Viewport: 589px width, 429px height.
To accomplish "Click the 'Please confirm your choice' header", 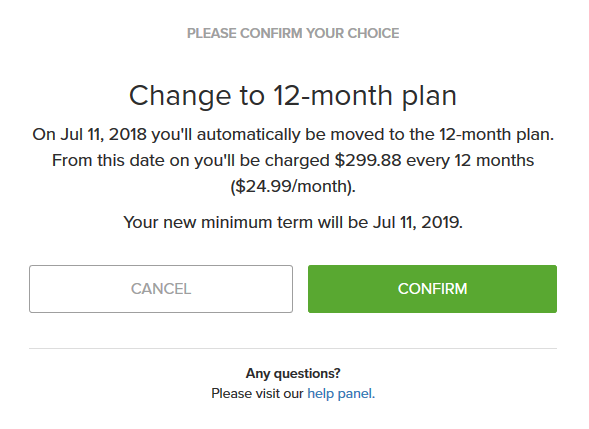I will click(293, 33).
